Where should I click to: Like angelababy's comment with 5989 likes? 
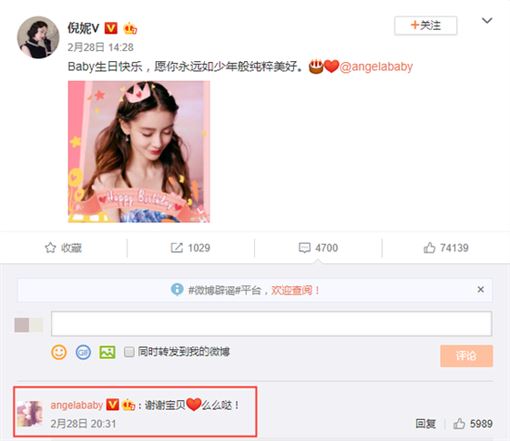pyautogui.click(x=459, y=424)
